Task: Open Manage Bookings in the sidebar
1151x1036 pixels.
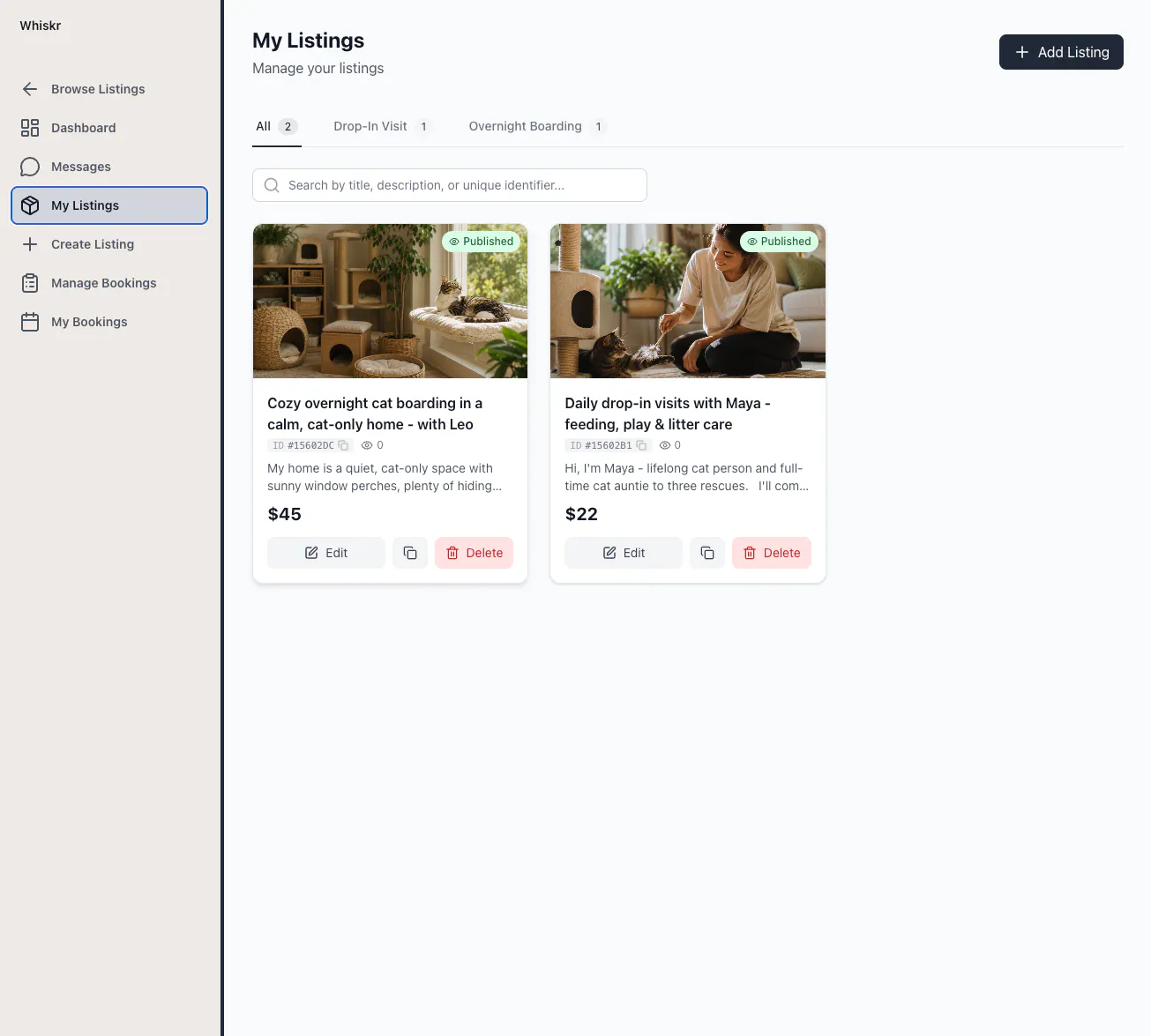Action: point(109,283)
